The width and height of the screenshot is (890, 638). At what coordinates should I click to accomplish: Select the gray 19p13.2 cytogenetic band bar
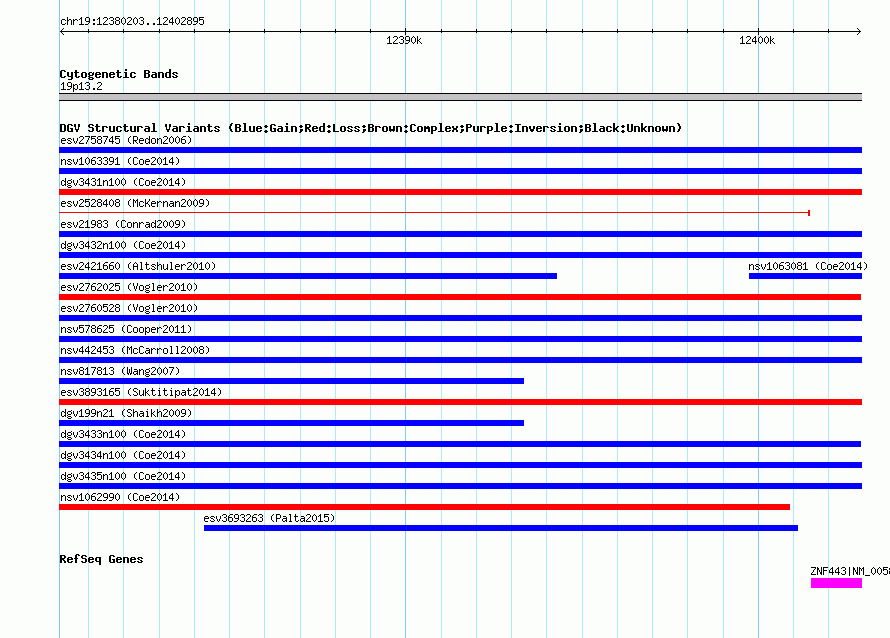[x=460, y=97]
